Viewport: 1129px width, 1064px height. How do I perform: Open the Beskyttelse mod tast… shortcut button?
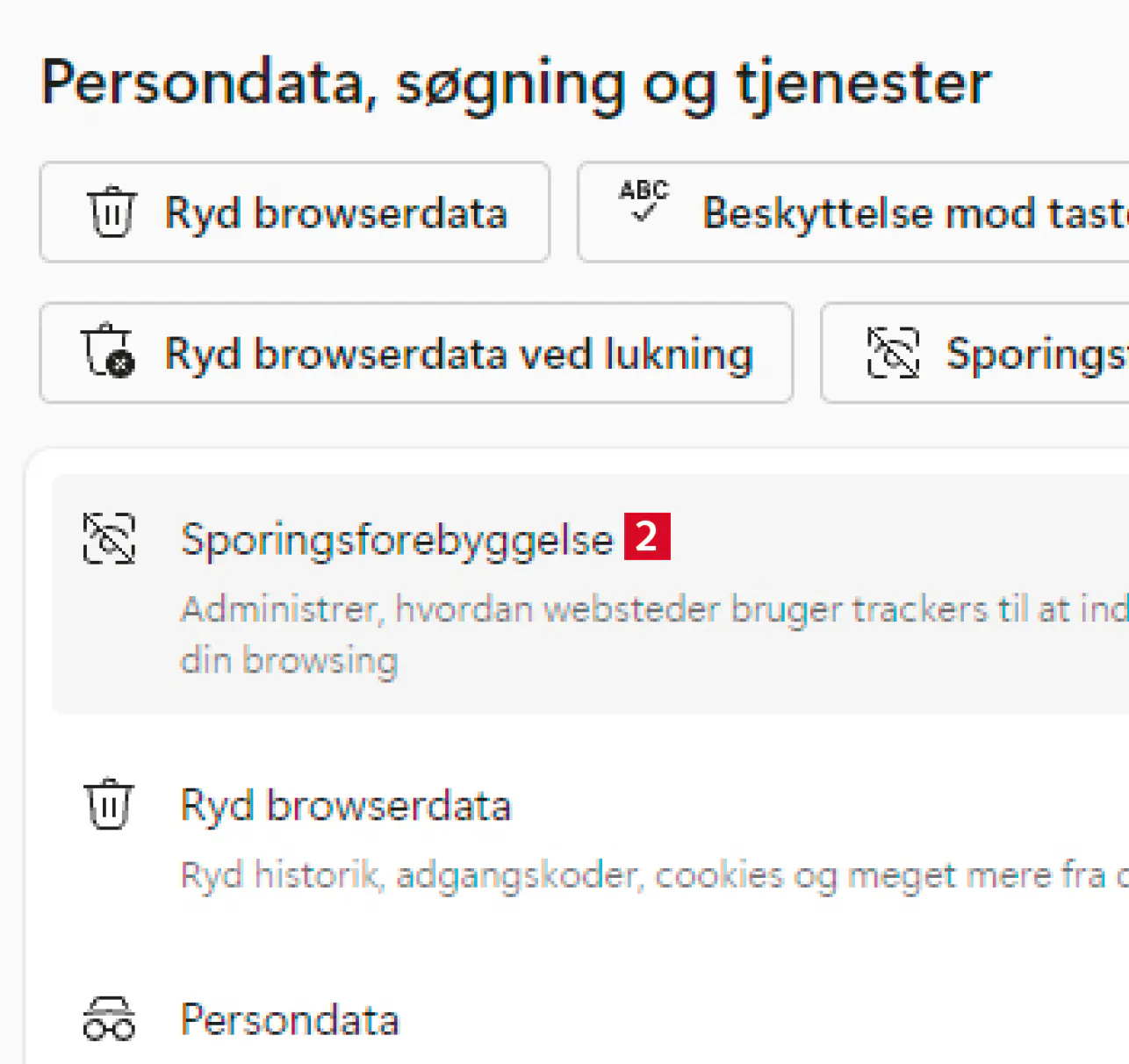click(x=913, y=213)
